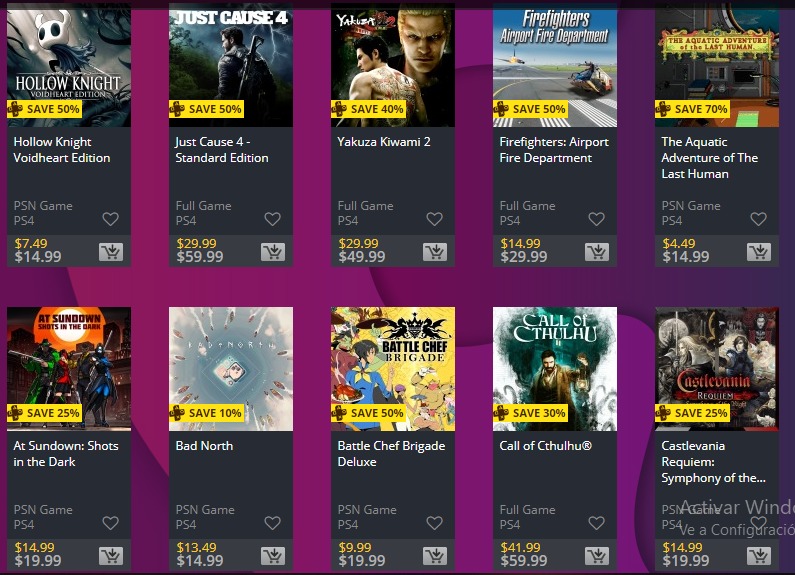Add Hollow Knight Voidheart Edition to cart
Viewport: 795px width, 575px height.
click(111, 251)
